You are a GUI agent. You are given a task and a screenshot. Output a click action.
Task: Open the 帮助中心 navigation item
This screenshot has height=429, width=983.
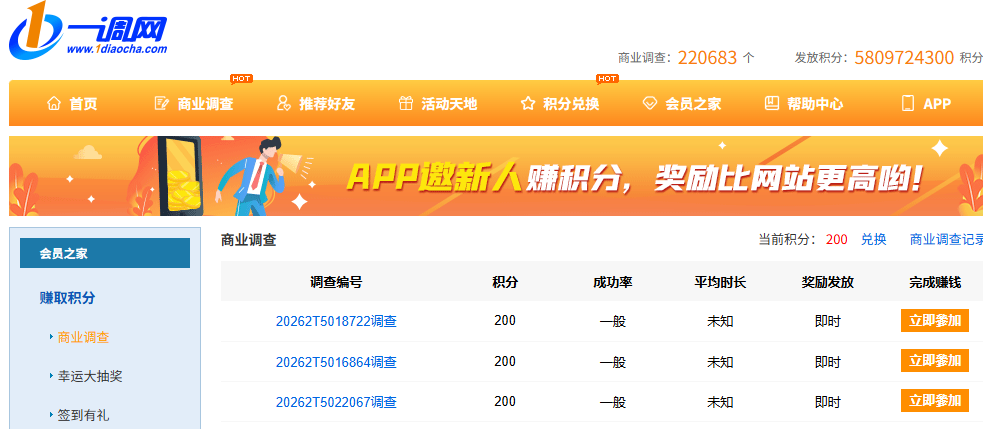pyautogui.click(x=815, y=104)
